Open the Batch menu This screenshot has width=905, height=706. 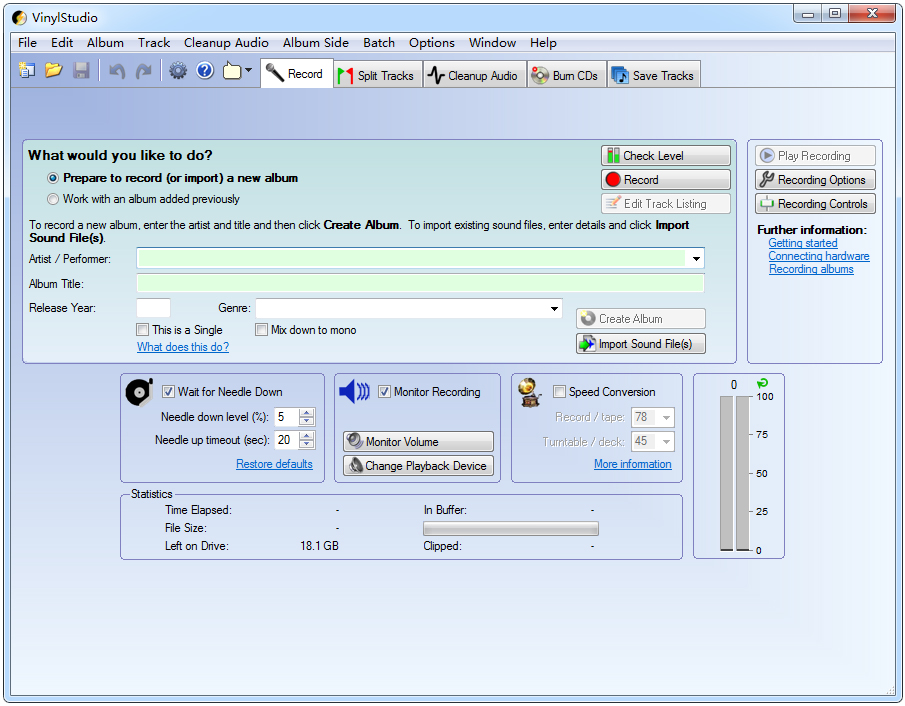point(379,43)
